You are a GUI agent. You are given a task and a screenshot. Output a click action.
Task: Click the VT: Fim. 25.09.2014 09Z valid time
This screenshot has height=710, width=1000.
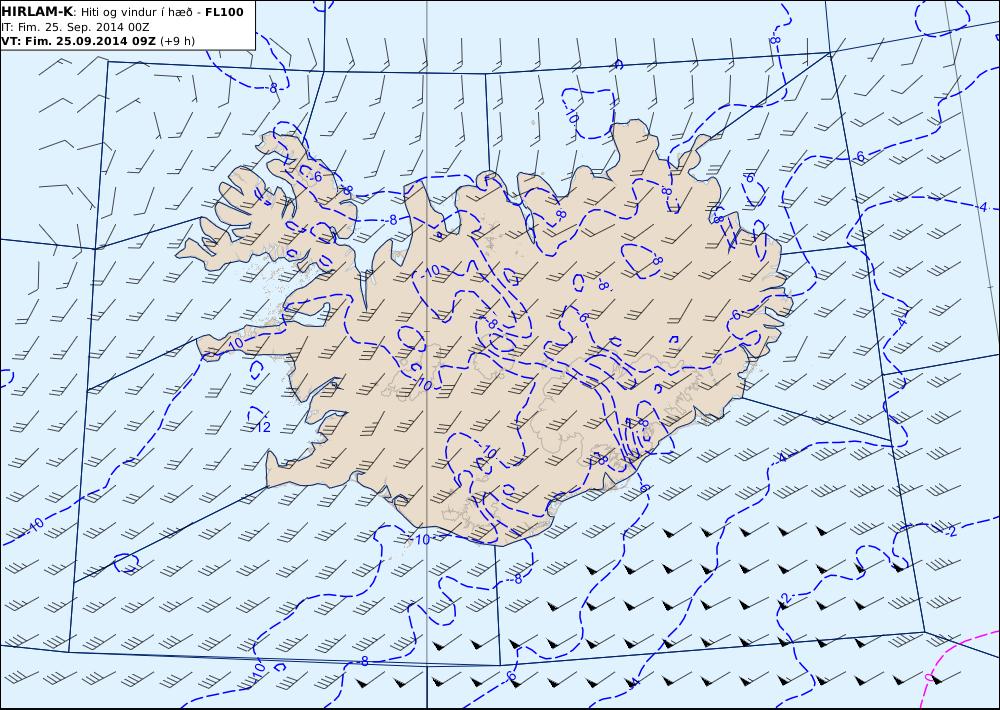78,41
